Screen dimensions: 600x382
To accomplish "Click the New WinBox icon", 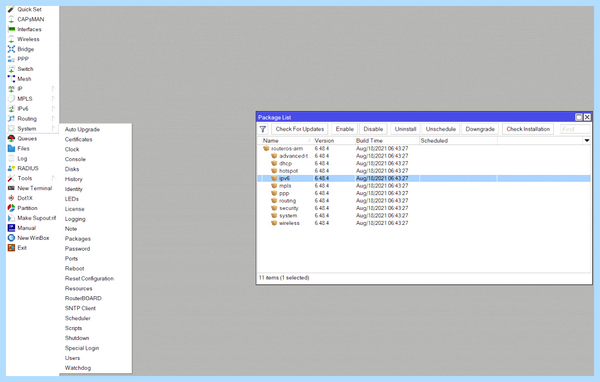I will [11, 238].
